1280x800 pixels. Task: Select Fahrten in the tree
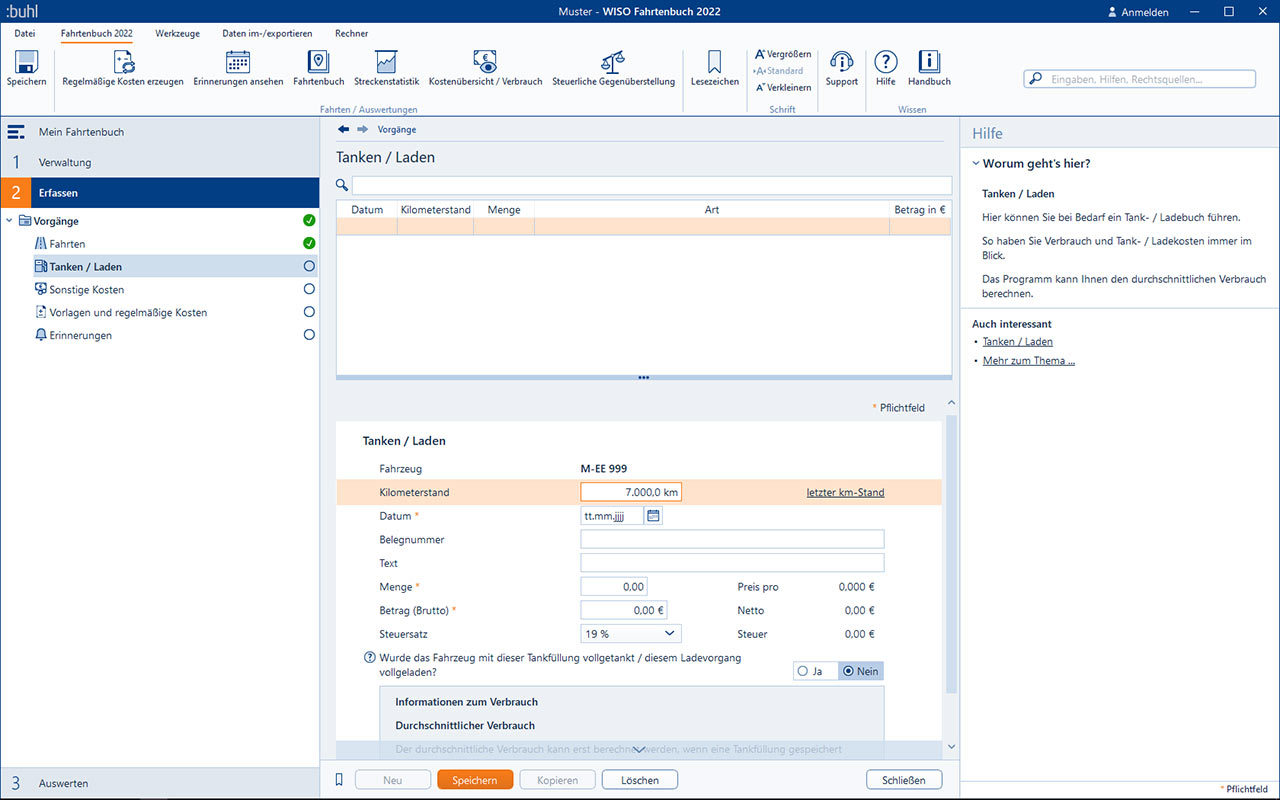67,244
